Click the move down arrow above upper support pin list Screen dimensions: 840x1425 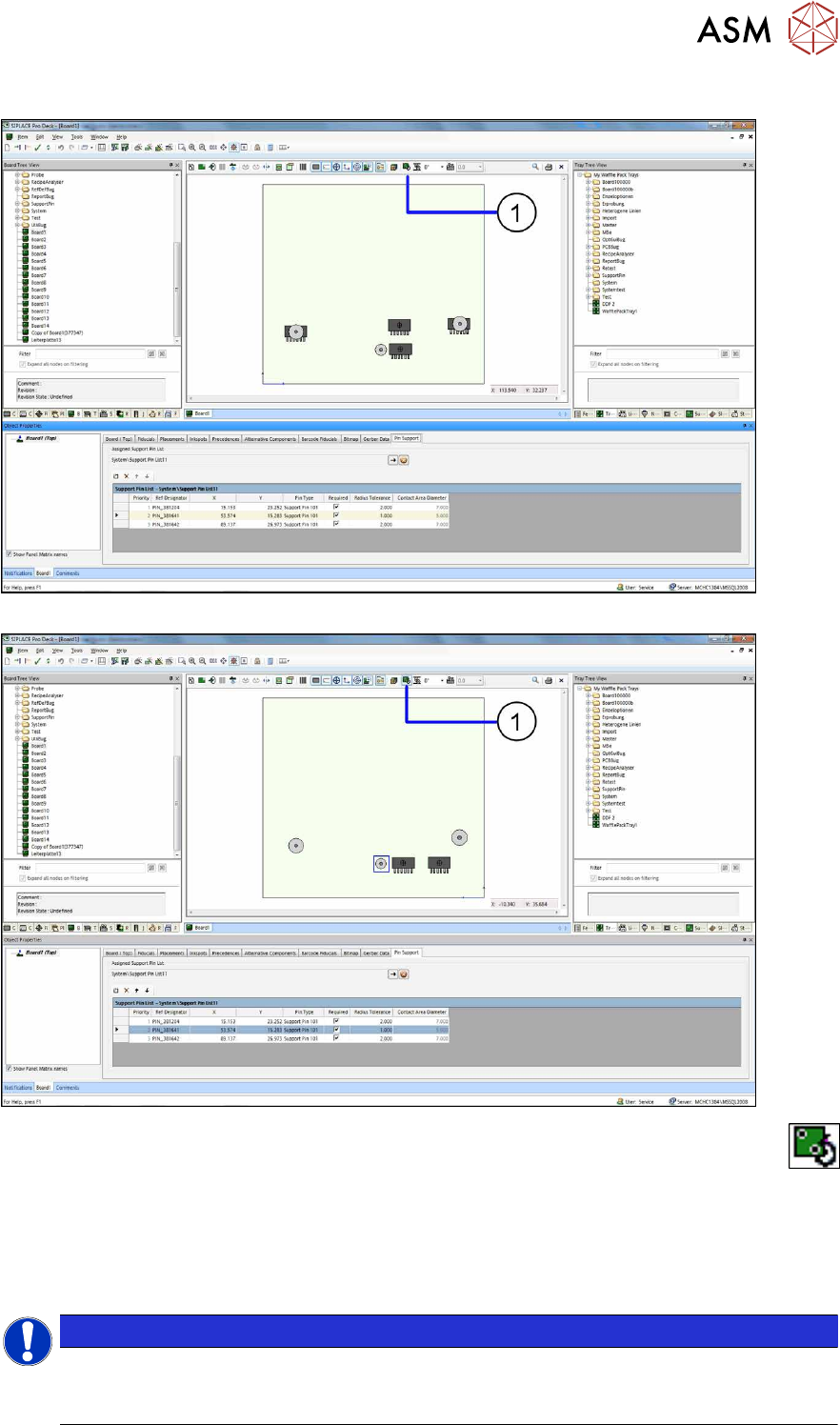tap(147, 476)
